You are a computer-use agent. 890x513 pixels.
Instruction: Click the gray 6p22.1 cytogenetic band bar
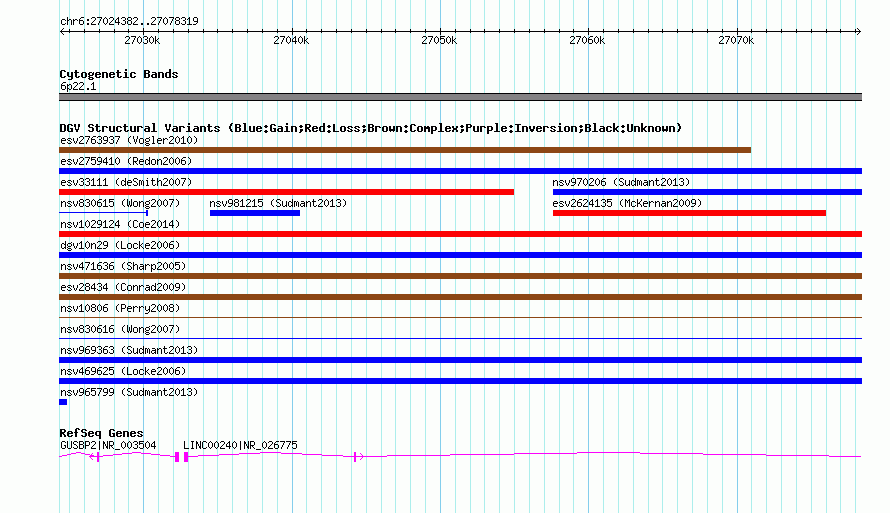tap(460, 97)
